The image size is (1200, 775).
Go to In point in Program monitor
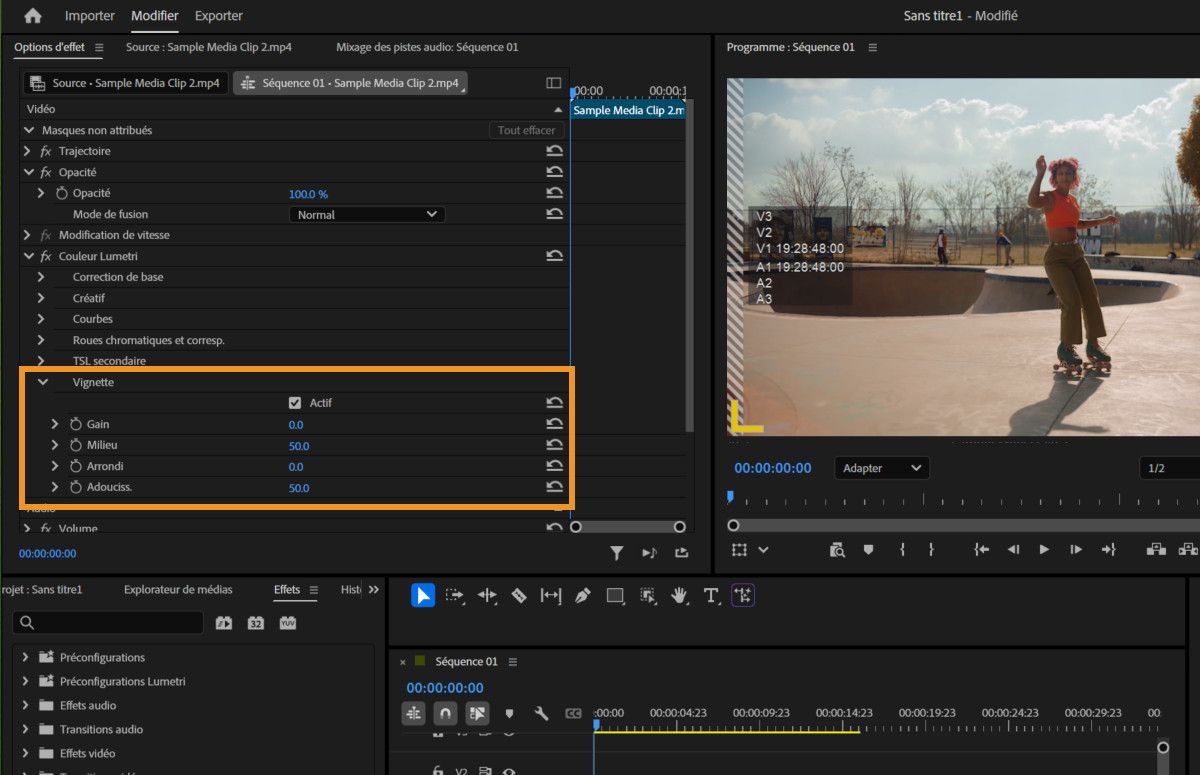[982, 549]
